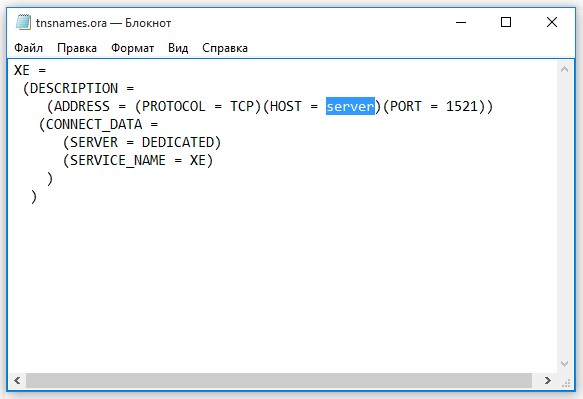Click the word HOST in text
This screenshot has height=399, width=583.
pos(286,106)
